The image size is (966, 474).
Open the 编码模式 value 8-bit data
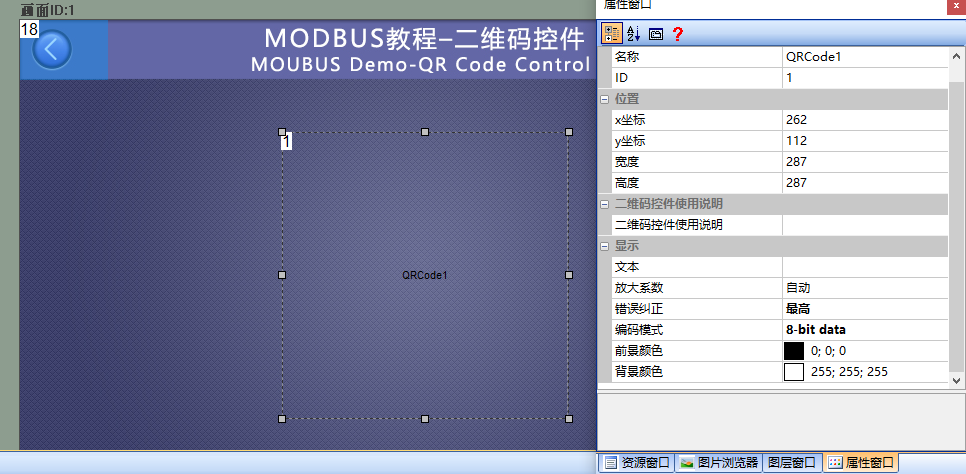click(x=865, y=330)
